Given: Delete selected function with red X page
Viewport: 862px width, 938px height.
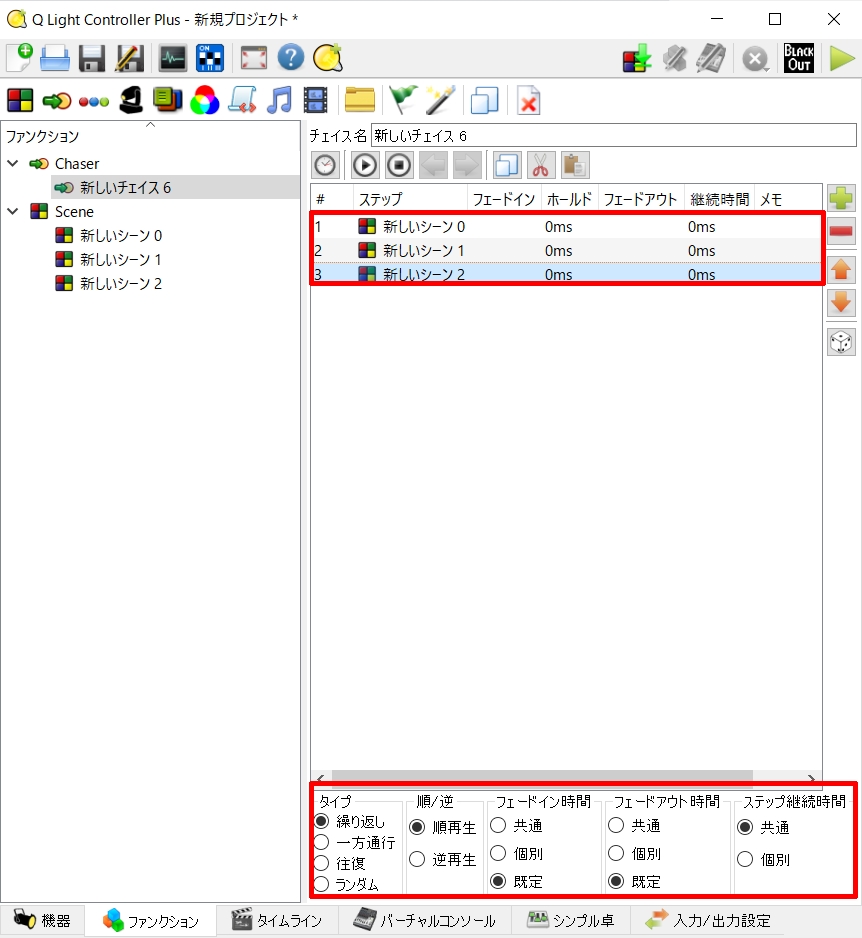Looking at the screenshot, I should (x=528, y=100).
